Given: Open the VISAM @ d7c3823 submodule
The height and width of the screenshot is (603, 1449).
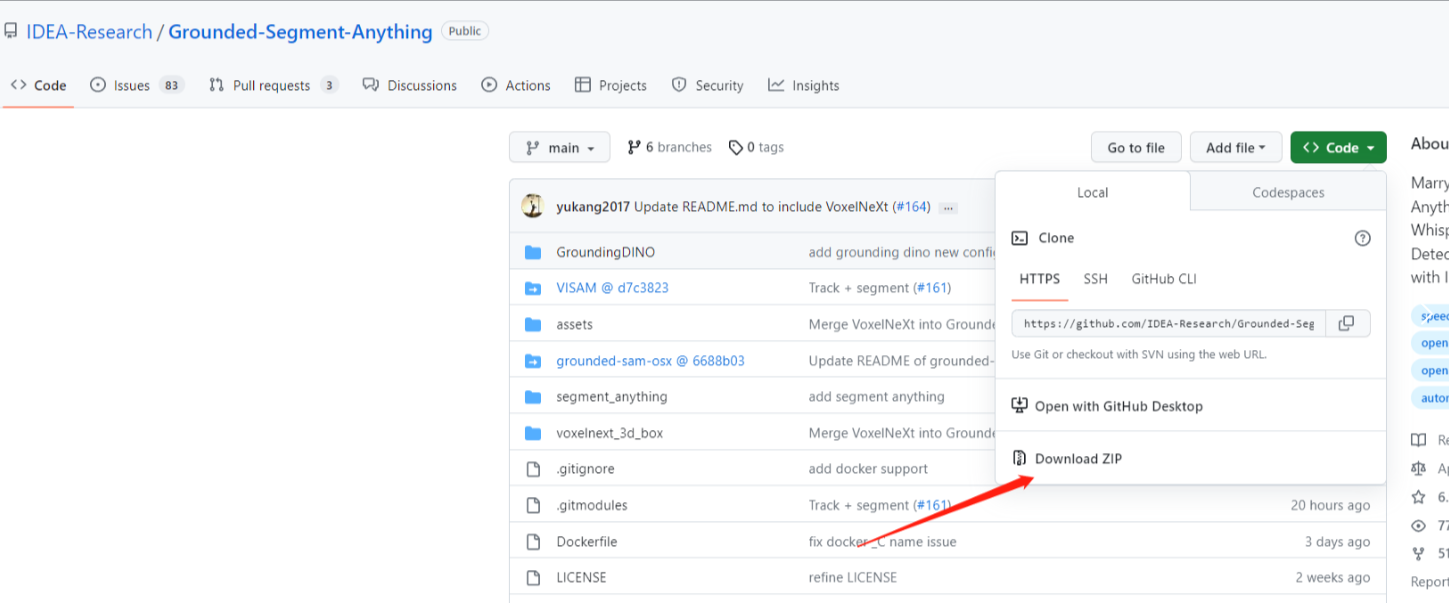Looking at the screenshot, I should click(x=612, y=288).
